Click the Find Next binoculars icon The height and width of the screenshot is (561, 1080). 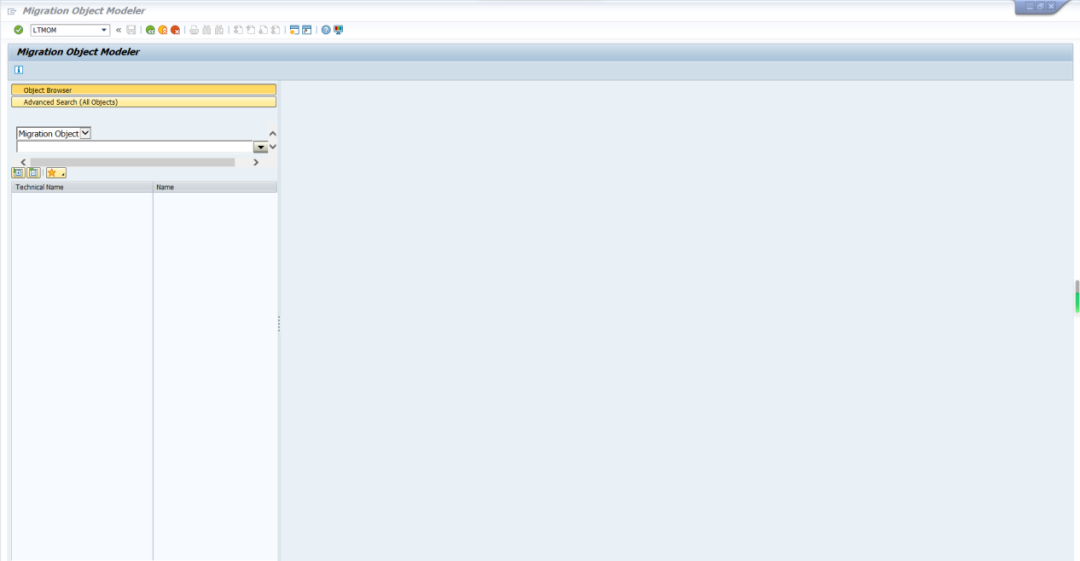(x=219, y=30)
